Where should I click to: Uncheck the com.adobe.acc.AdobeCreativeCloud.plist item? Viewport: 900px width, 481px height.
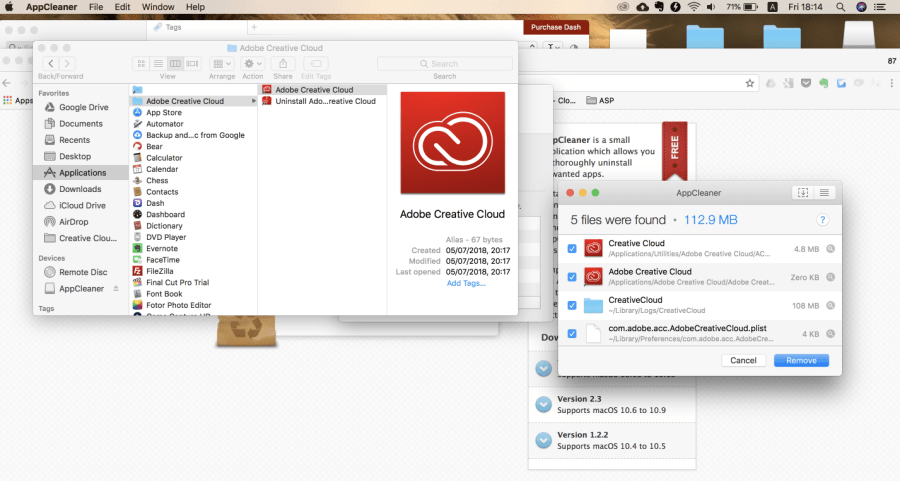tap(572, 333)
